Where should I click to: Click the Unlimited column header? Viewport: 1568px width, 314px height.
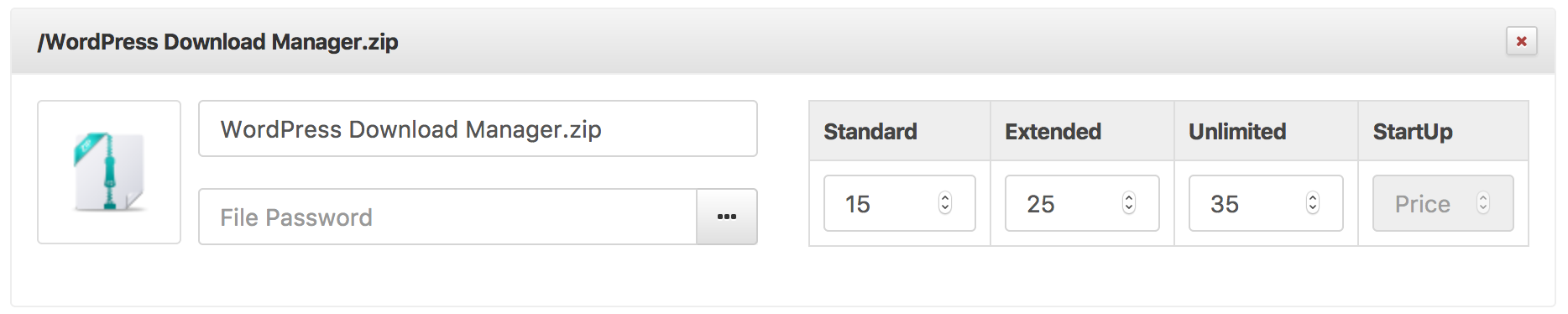tap(1237, 132)
